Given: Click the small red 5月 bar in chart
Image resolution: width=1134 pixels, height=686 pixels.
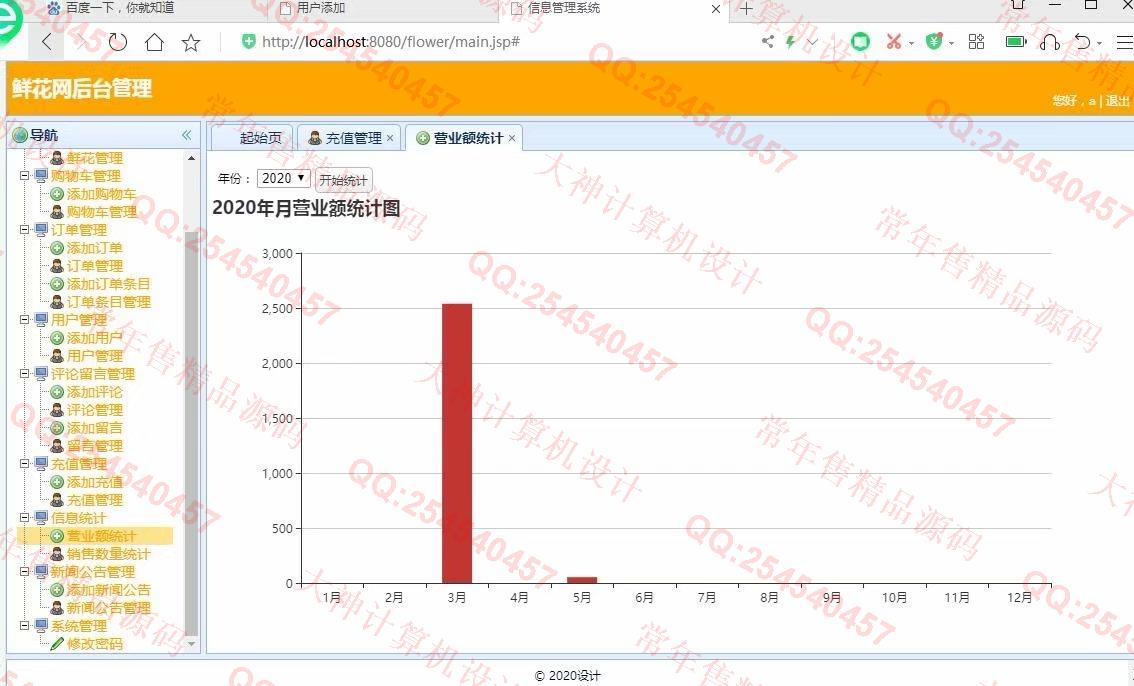Looking at the screenshot, I should click(582, 580).
